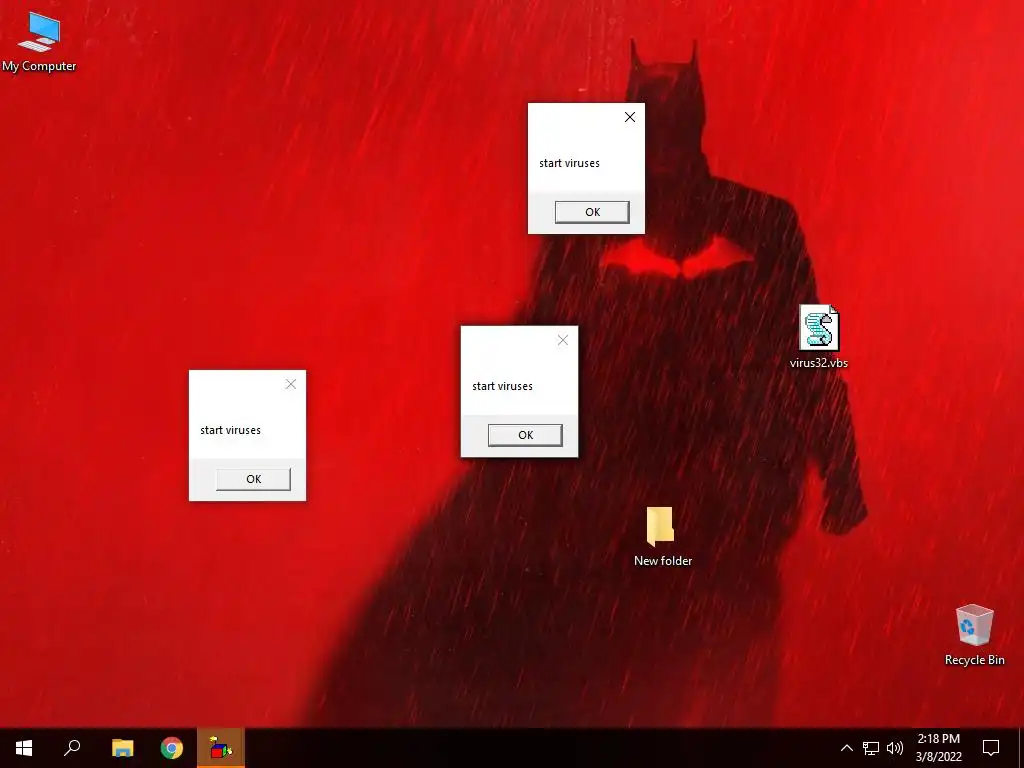Switch to the active colored-blocks taskbar app
The image size is (1024, 768).
[x=221, y=748]
